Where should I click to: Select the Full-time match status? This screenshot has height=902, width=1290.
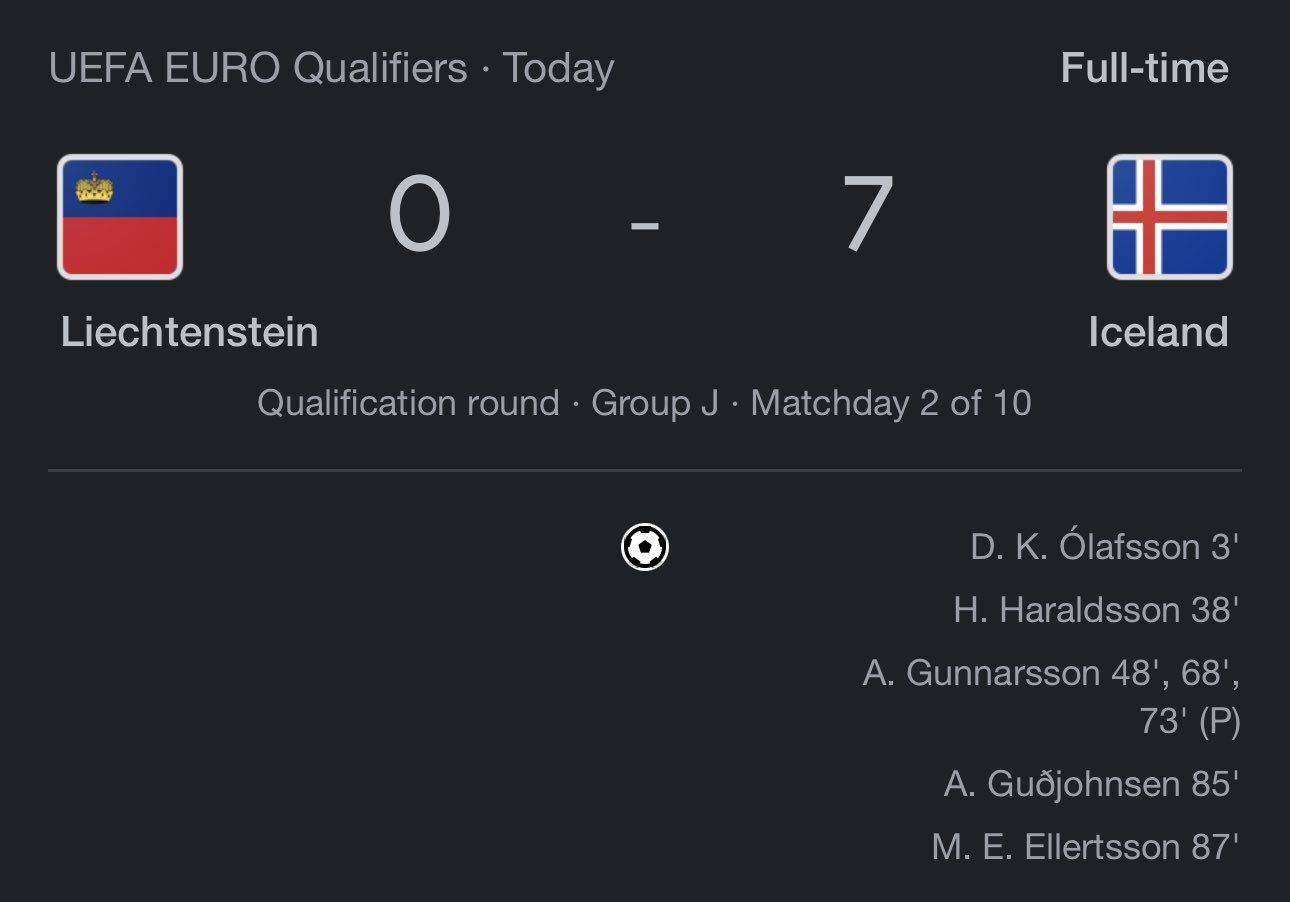coord(1144,69)
